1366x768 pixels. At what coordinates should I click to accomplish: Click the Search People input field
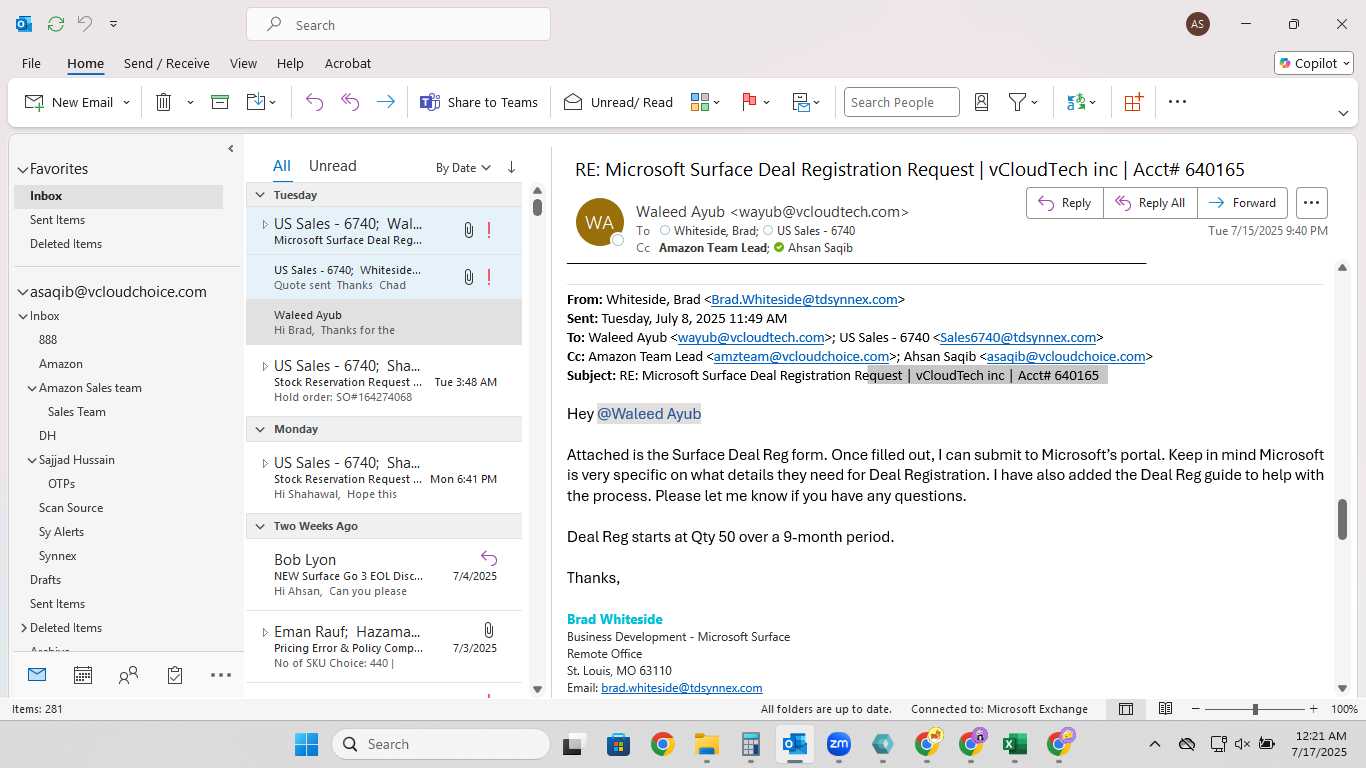click(901, 102)
